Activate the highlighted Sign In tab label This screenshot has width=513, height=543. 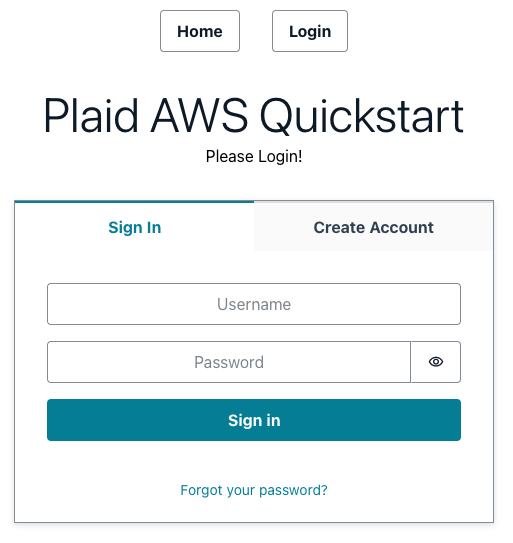(136, 230)
